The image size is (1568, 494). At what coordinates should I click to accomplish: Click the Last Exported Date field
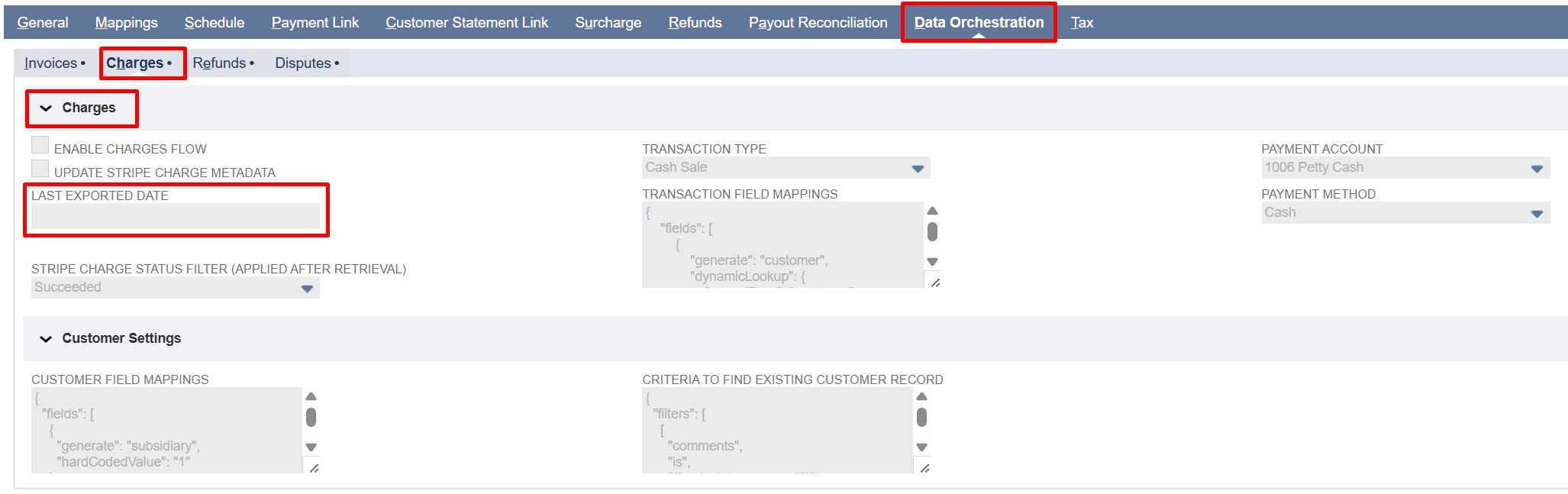tap(175, 216)
